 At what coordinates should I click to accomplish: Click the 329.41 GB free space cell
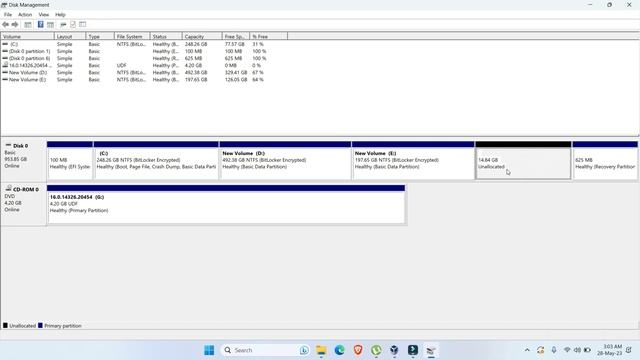pyautogui.click(x=236, y=73)
